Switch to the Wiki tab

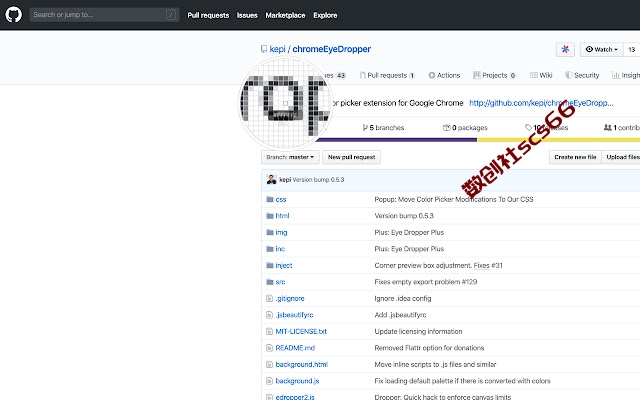[x=541, y=75]
